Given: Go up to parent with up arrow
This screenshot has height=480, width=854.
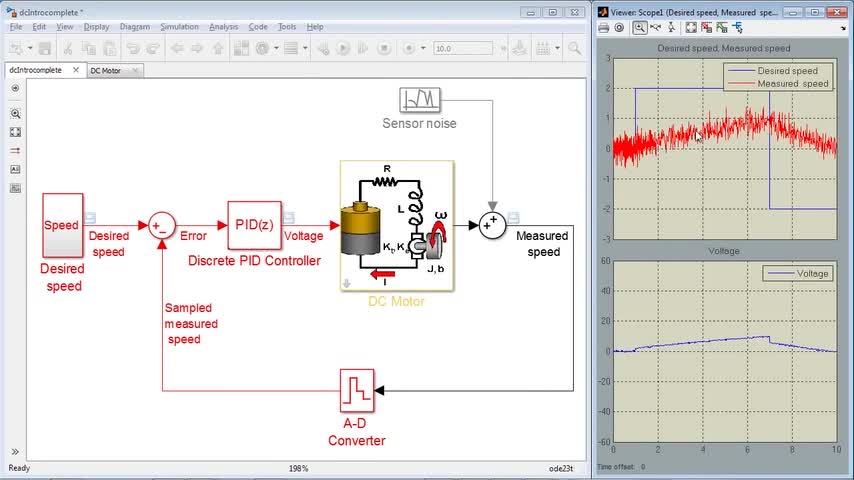Looking at the screenshot, I should coord(218,48).
